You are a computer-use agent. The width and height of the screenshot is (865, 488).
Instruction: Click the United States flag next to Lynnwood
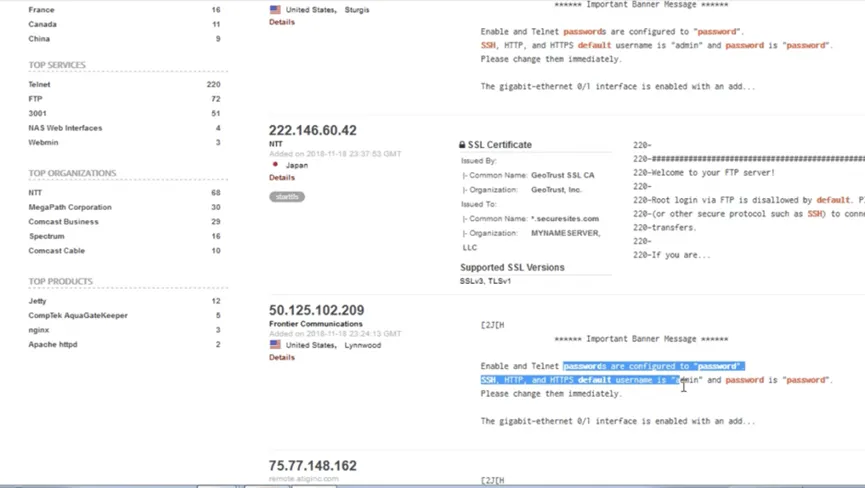(275, 345)
